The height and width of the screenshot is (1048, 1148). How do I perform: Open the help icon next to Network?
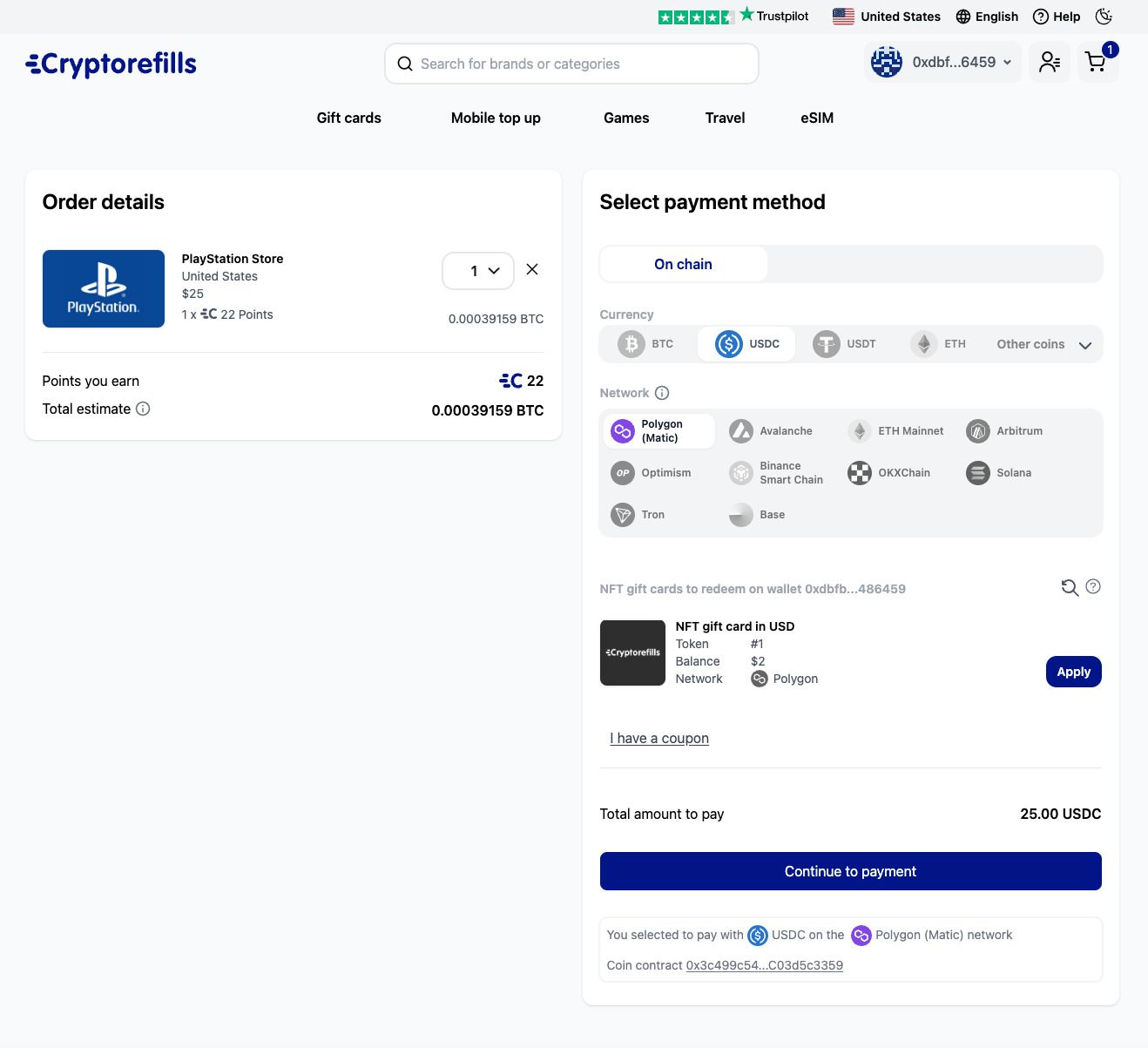click(662, 392)
